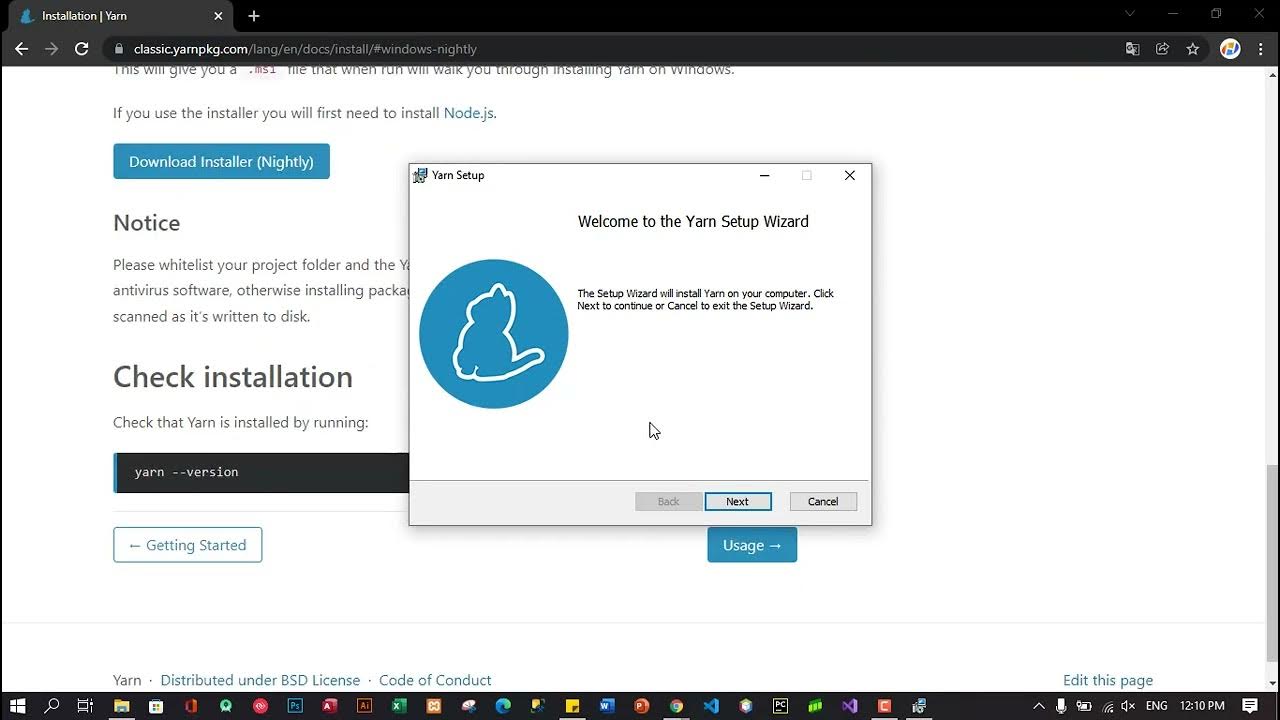Viewport: 1280px width, 720px height.
Task: Open PyCharm from the taskbar
Action: pyautogui.click(x=780, y=706)
